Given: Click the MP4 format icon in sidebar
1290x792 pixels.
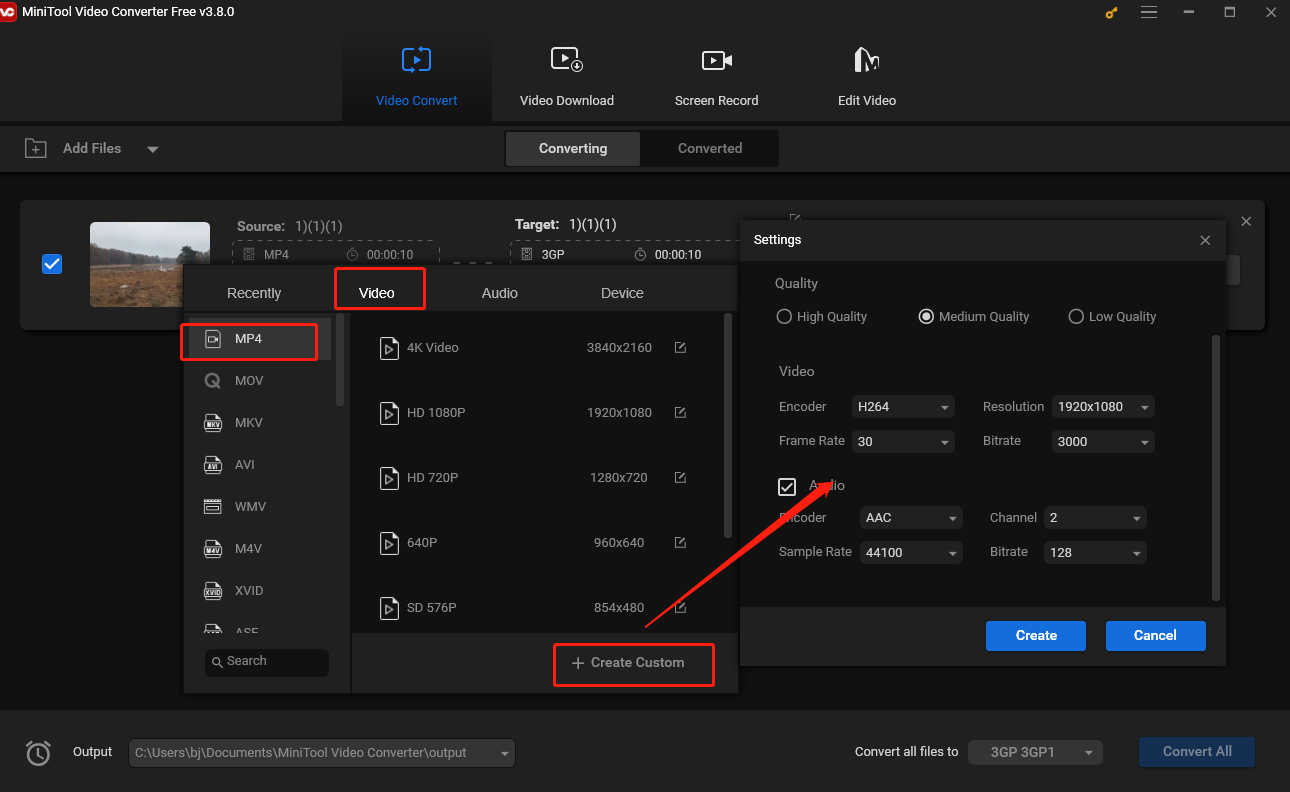Looking at the screenshot, I should tap(213, 339).
